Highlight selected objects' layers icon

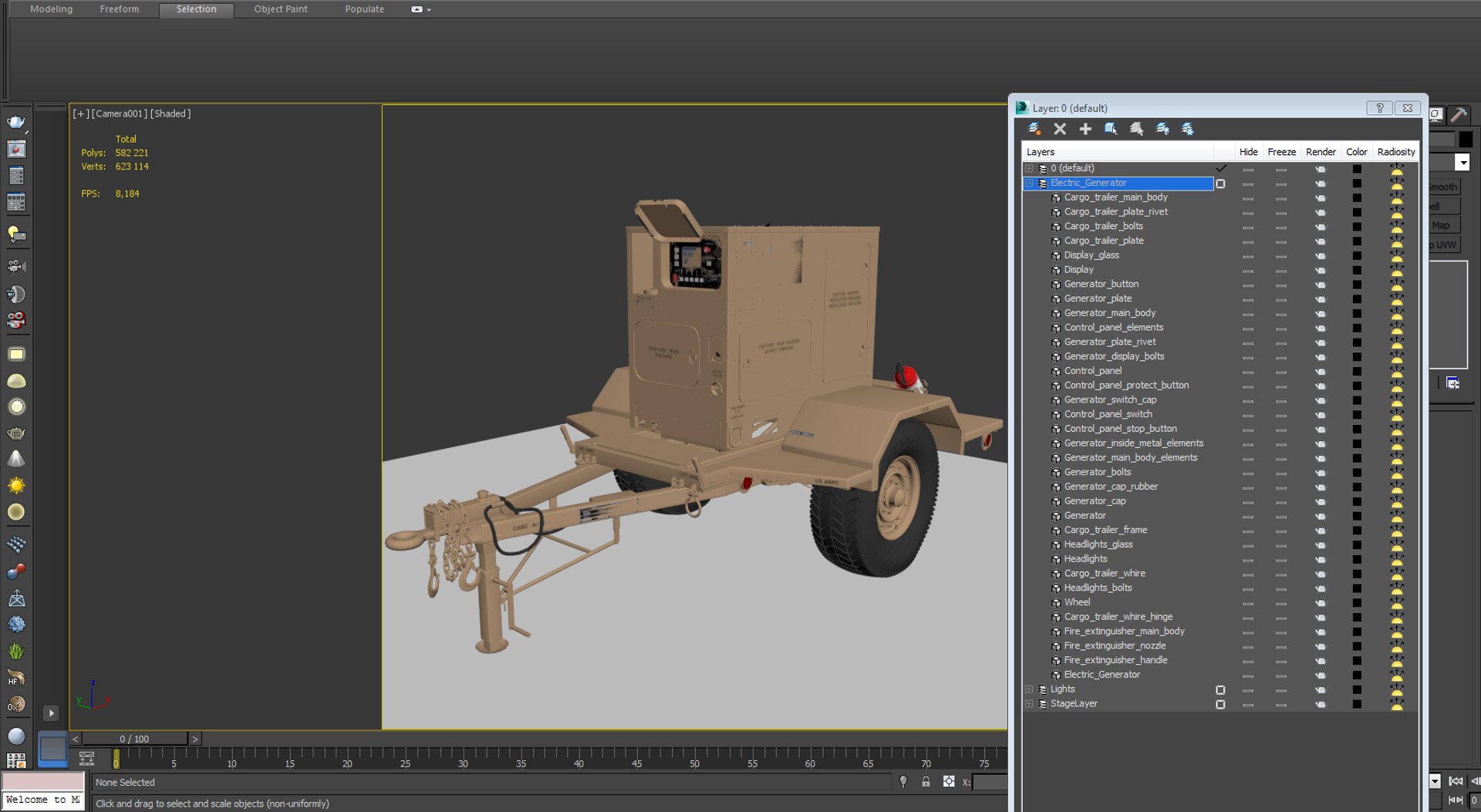[1136, 129]
